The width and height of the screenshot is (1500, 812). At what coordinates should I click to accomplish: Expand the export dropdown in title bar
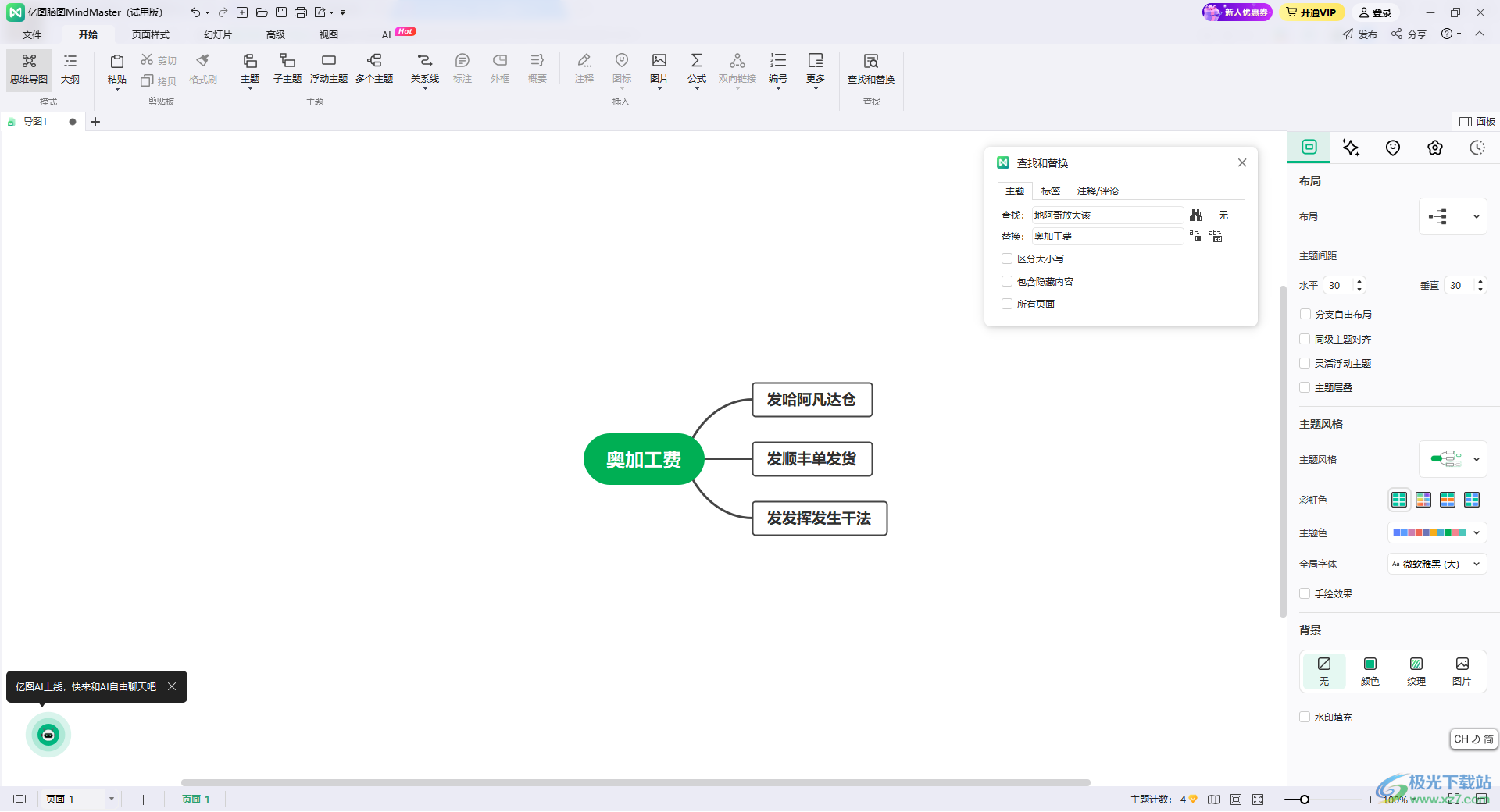click(x=332, y=12)
